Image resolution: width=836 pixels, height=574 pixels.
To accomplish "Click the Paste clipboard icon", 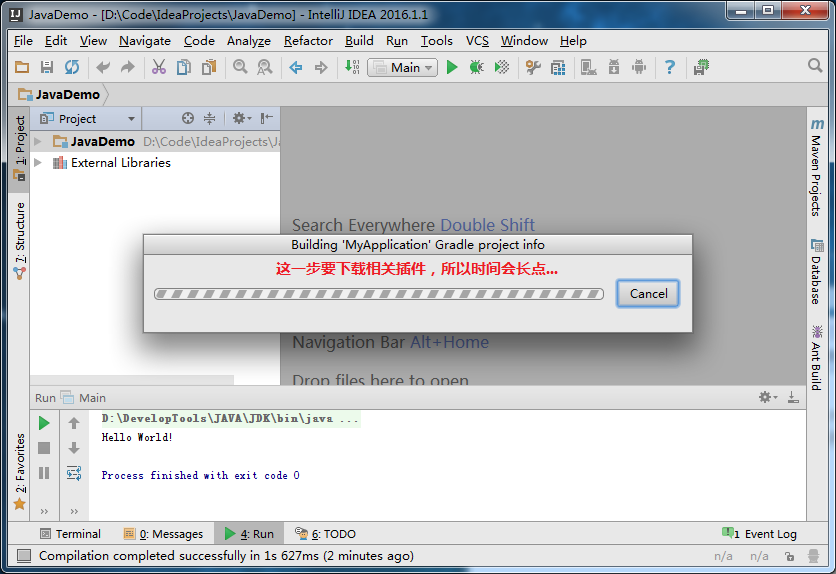I will pyautogui.click(x=209, y=67).
